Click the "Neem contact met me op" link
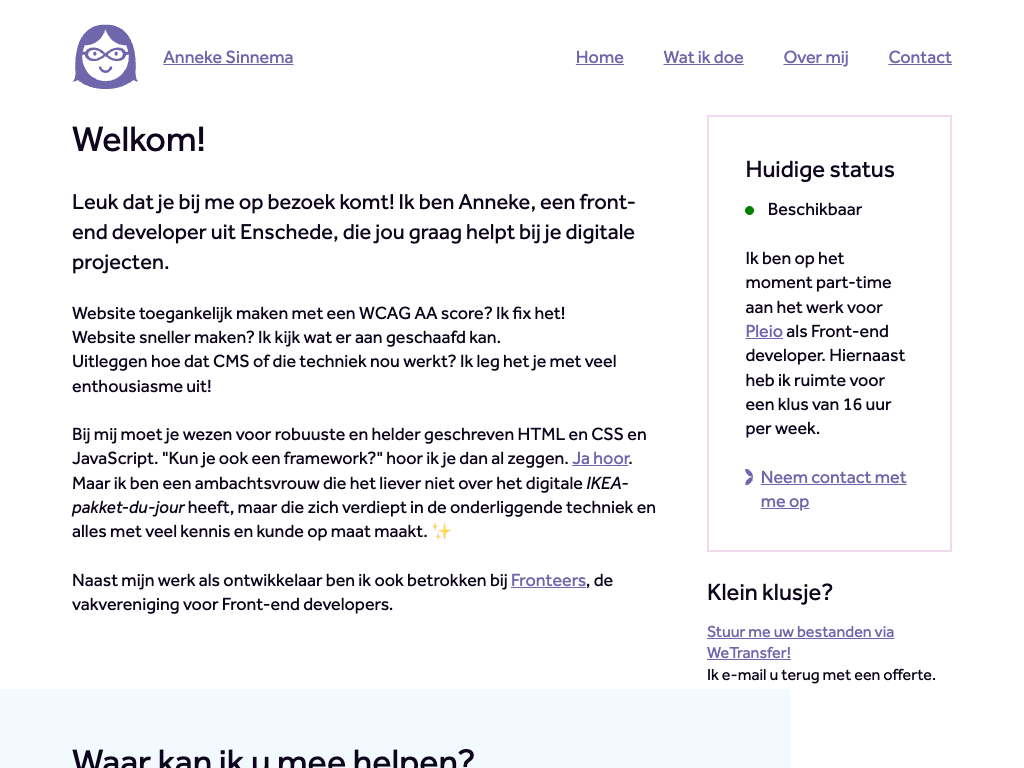This screenshot has height=768, width=1024. [833, 478]
